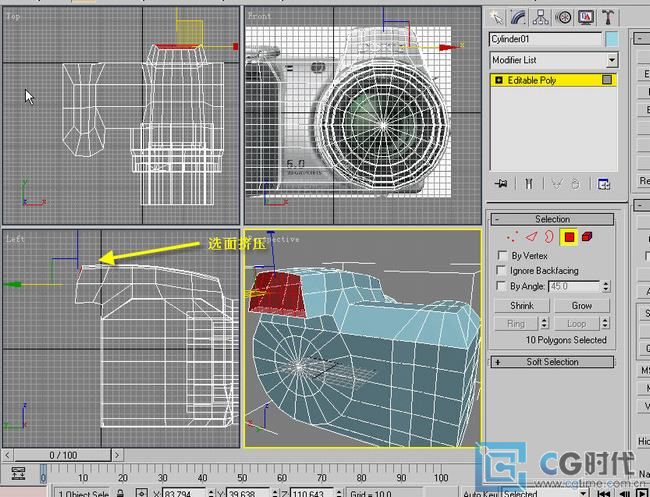
Task: Click Previous Frame playback button
Action: [x=624, y=493]
